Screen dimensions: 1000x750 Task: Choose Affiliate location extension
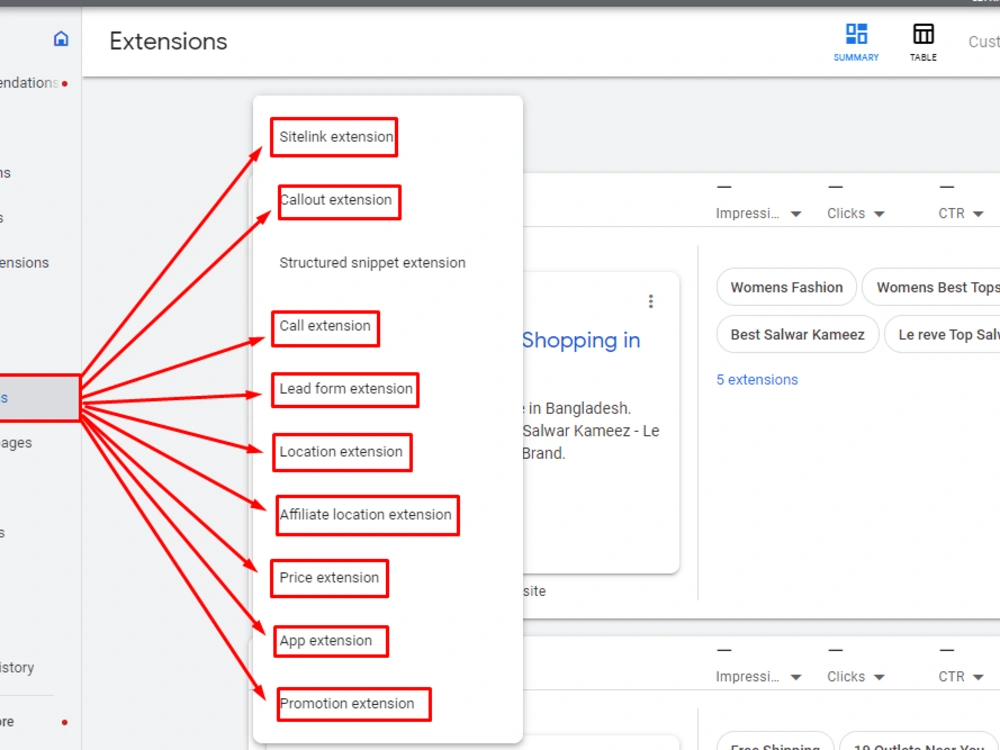pos(365,515)
